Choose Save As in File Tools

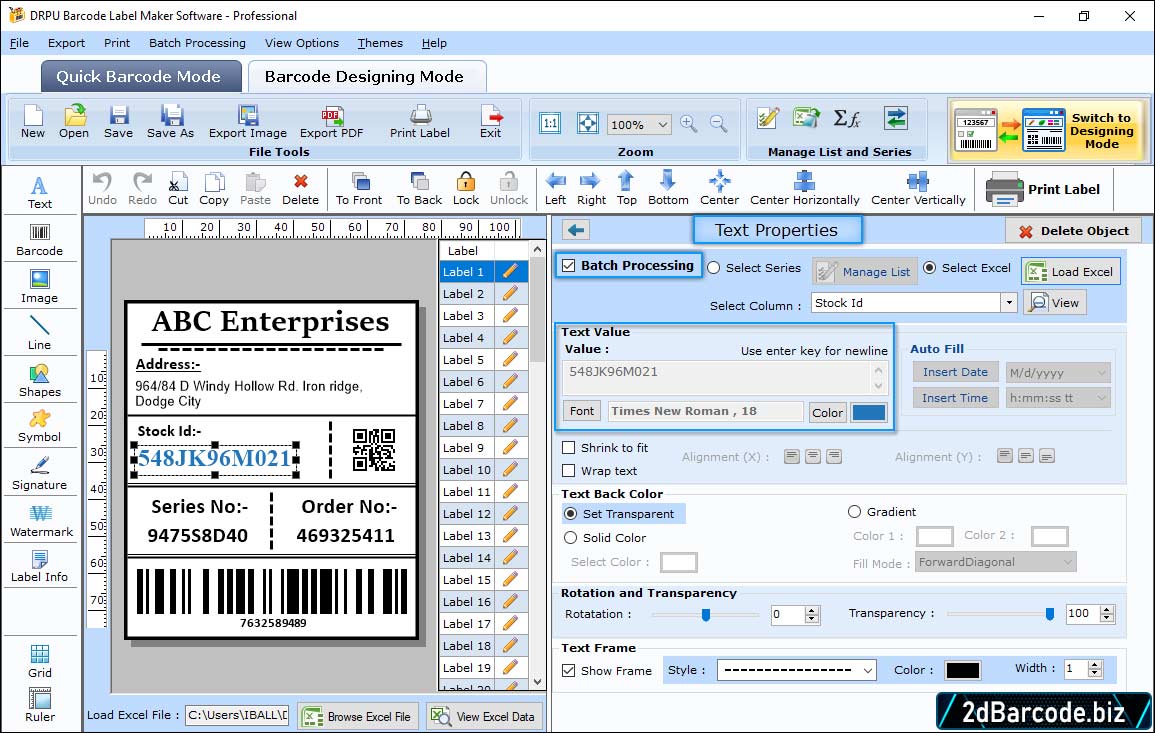[x=170, y=122]
